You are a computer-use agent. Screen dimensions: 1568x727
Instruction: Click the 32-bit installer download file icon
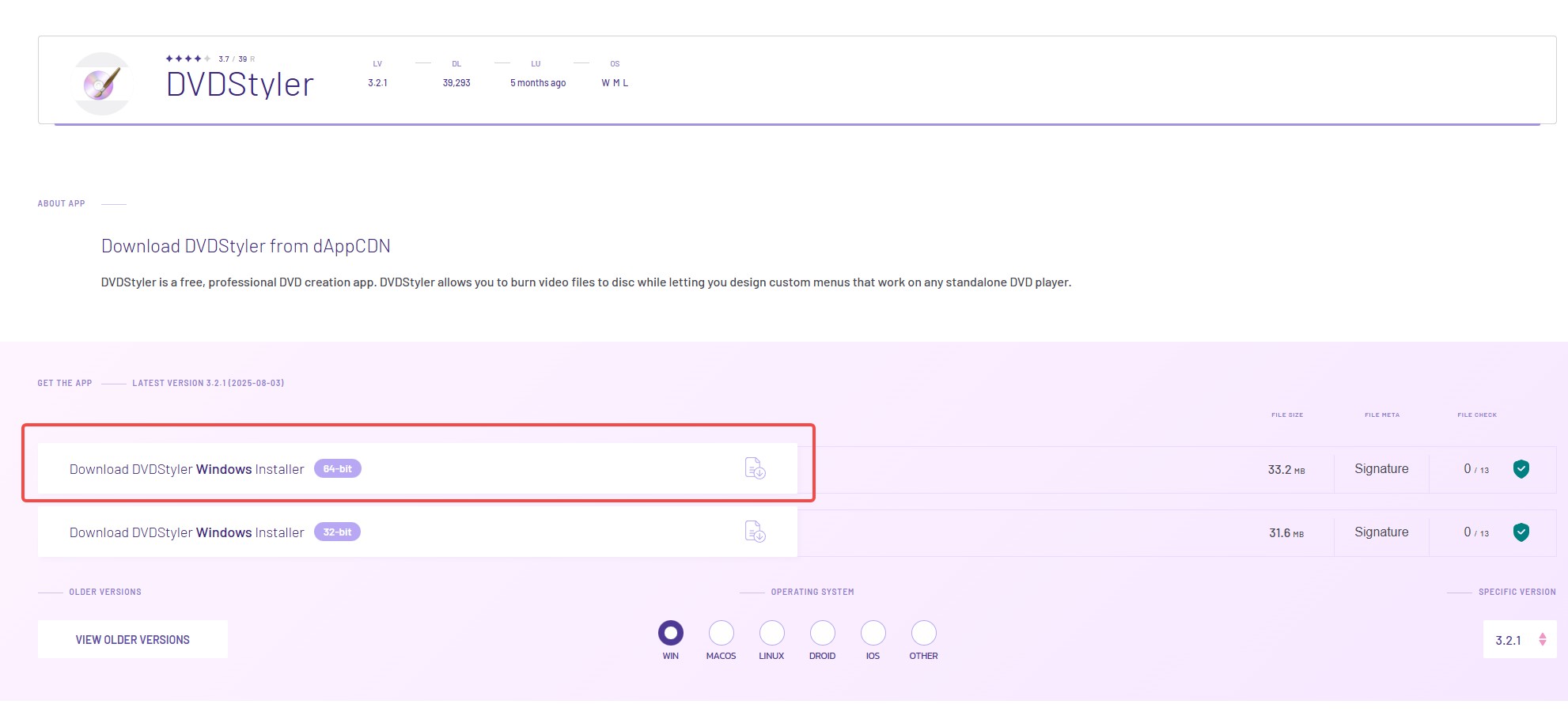755,532
